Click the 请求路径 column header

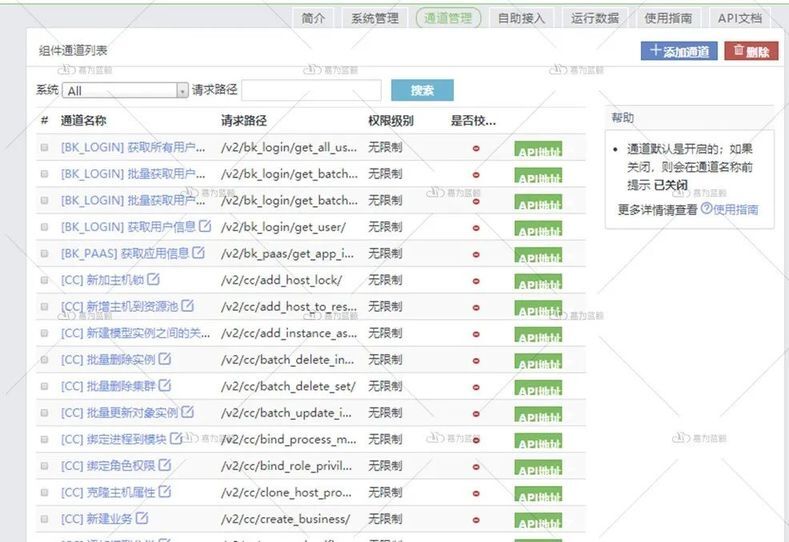(x=244, y=121)
